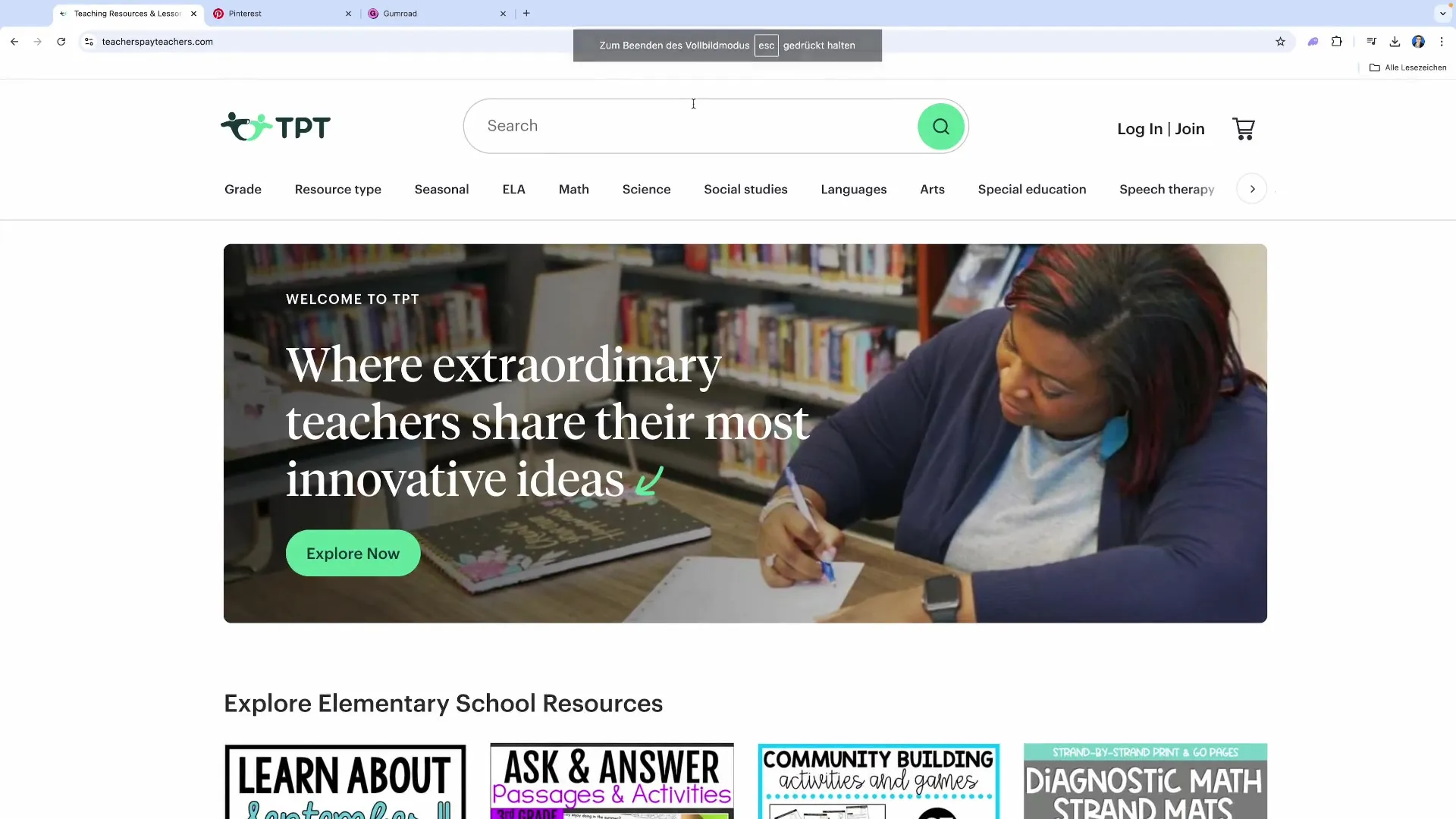Open the Community Building activities thumbnail
Screen dimensions: 1456x819
click(878, 781)
